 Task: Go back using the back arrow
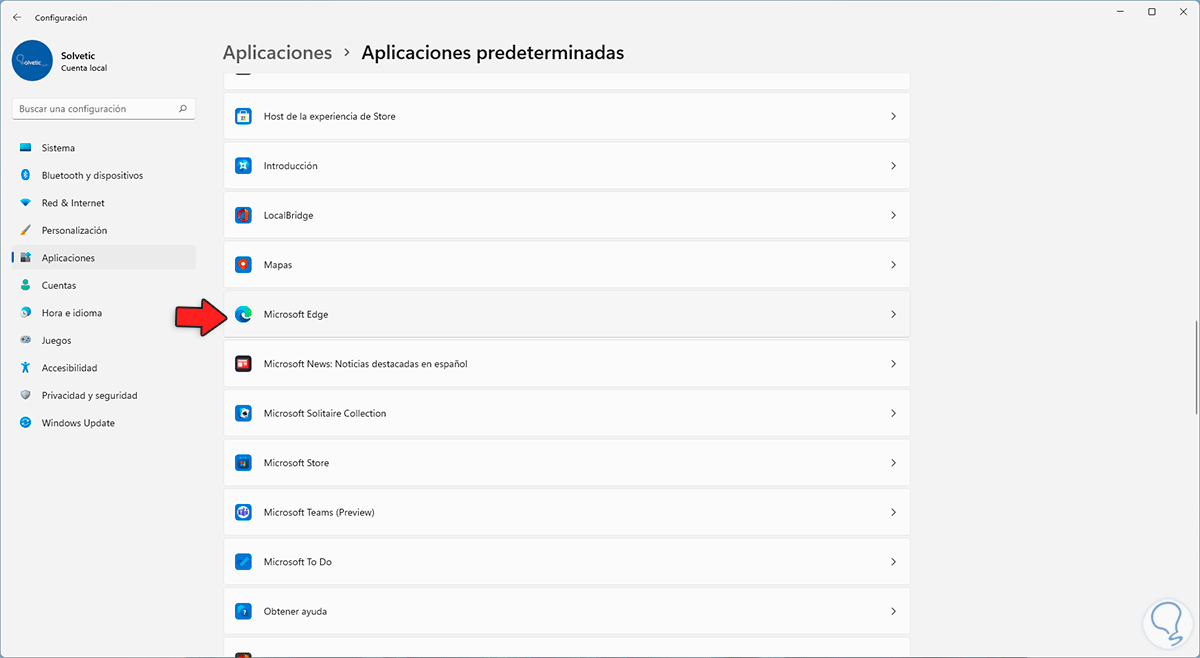[17, 17]
